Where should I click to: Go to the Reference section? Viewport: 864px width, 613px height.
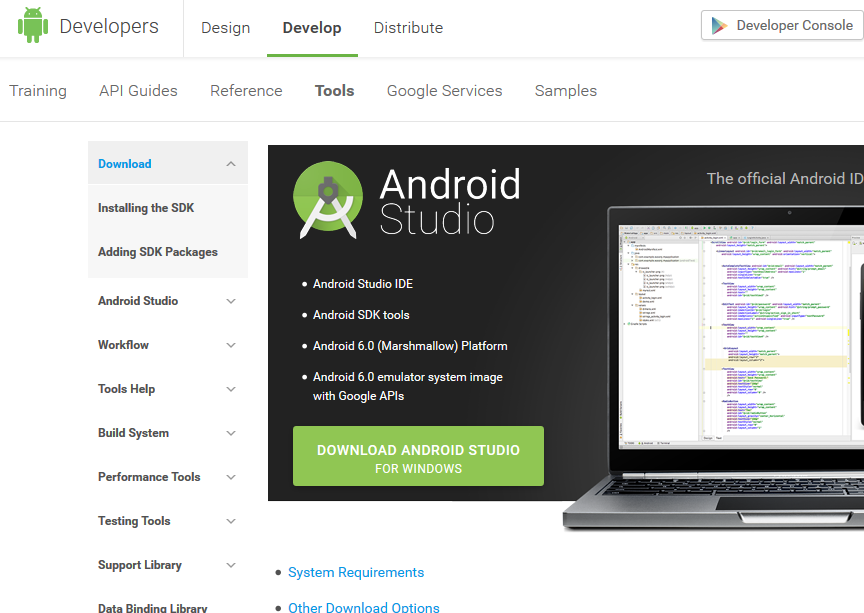[246, 90]
